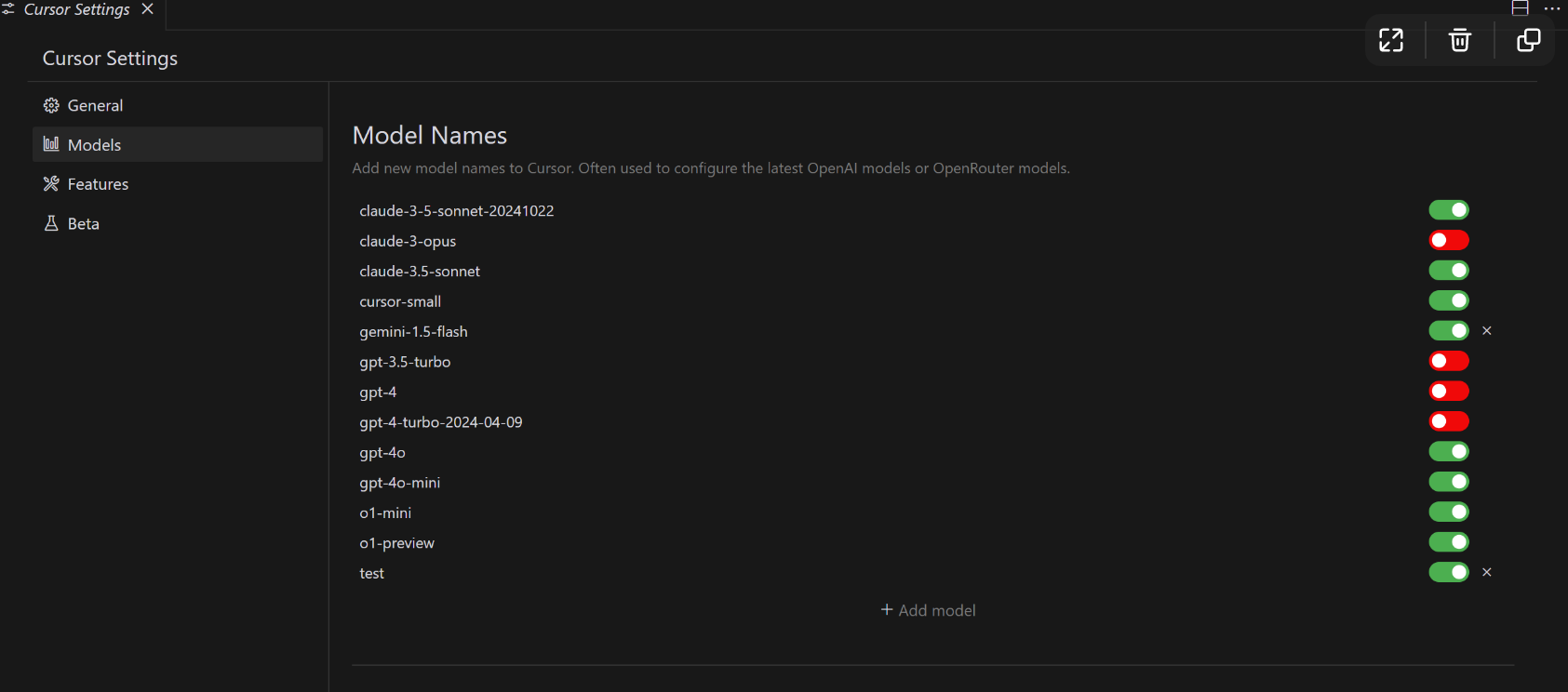Open the more actions ellipsis menu
The image size is (1568, 692).
[1552, 8]
